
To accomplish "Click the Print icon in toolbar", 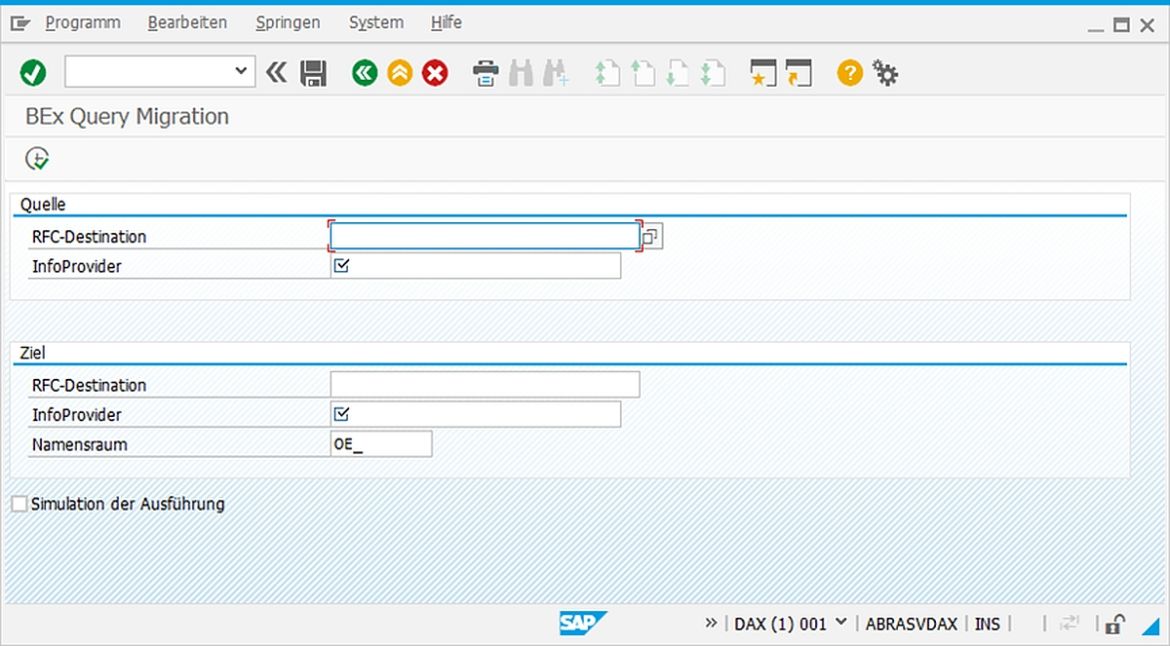I will tap(485, 73).
